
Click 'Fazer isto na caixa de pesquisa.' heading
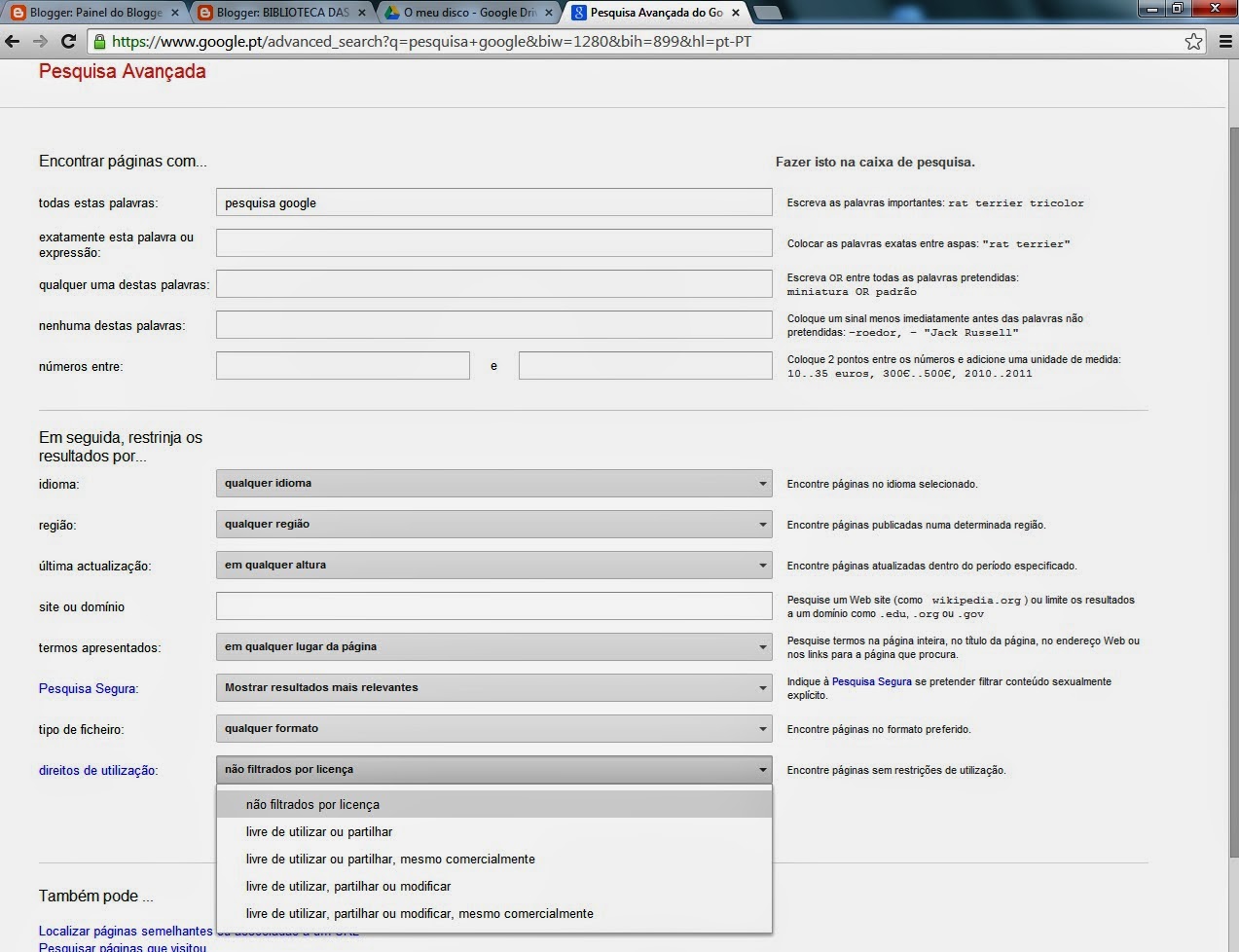875,162
